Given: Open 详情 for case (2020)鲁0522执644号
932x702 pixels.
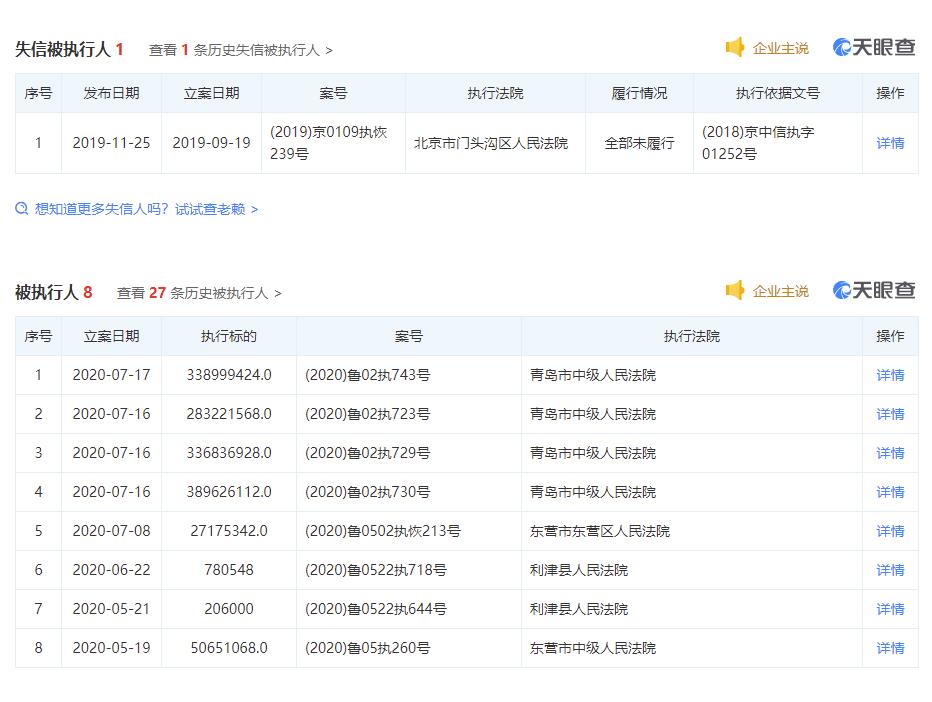Looking at the screenshot, I should click(890, 609).
